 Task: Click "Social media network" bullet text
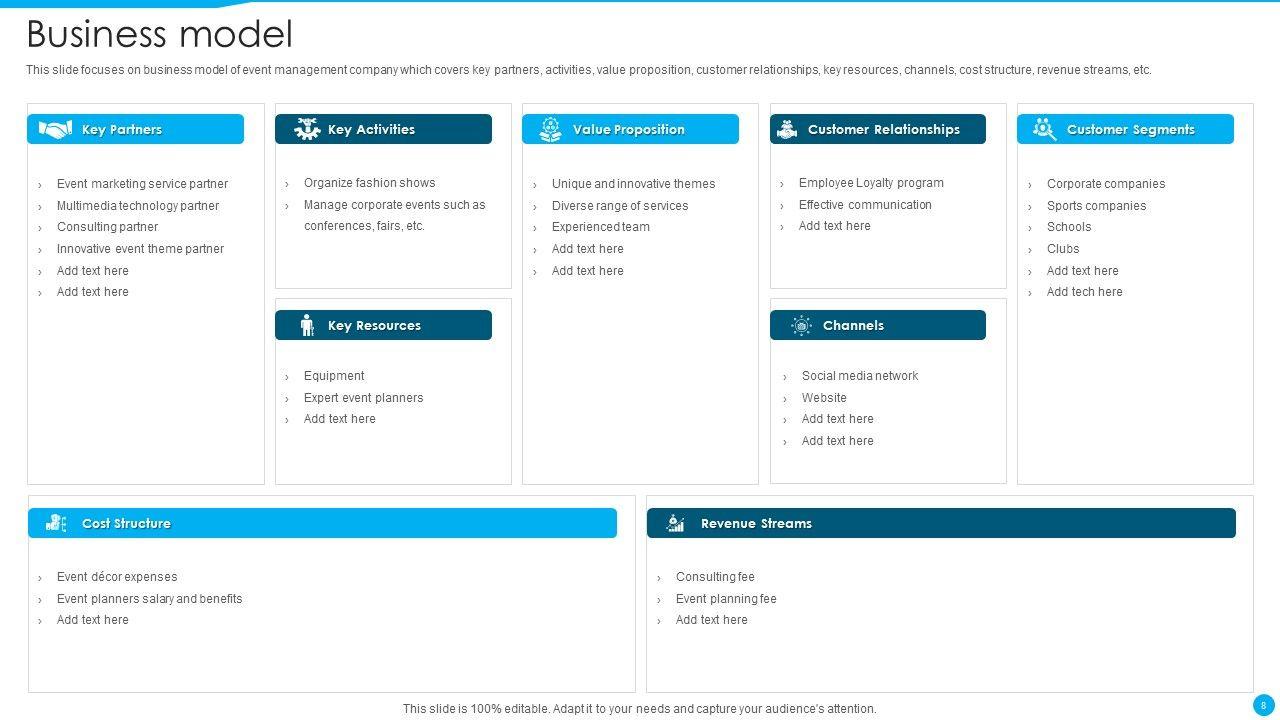click(860, 376)
